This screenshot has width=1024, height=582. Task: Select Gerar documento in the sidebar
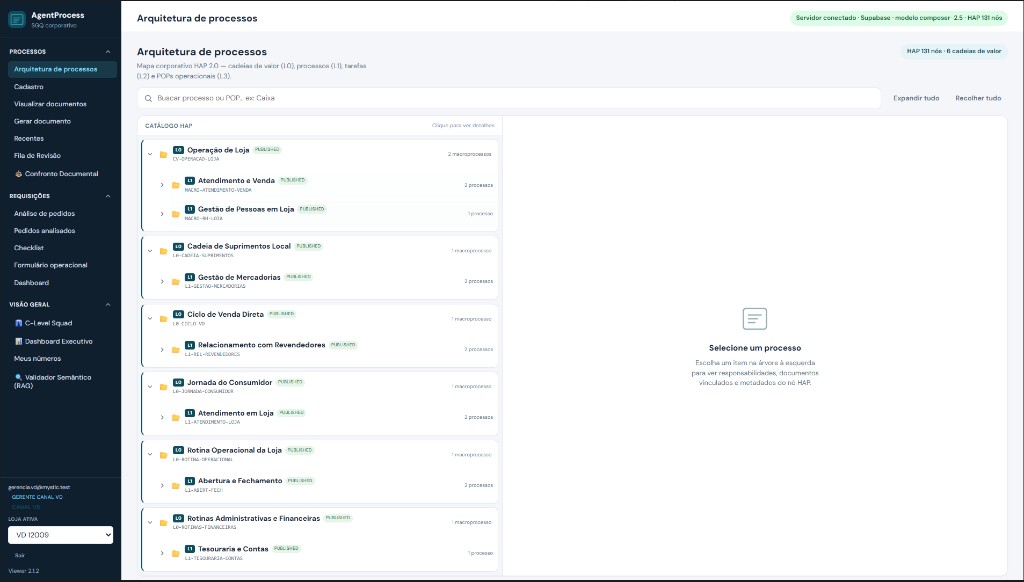[42, 121]
